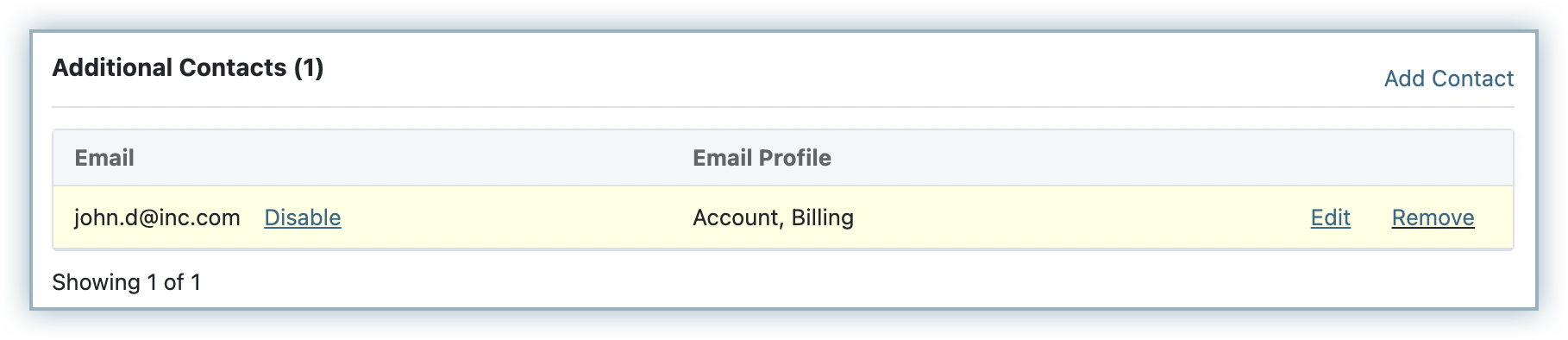This screenshot has height=340, width=1568.
Task: Click the Add Contact link
Action: (1448, 79)
